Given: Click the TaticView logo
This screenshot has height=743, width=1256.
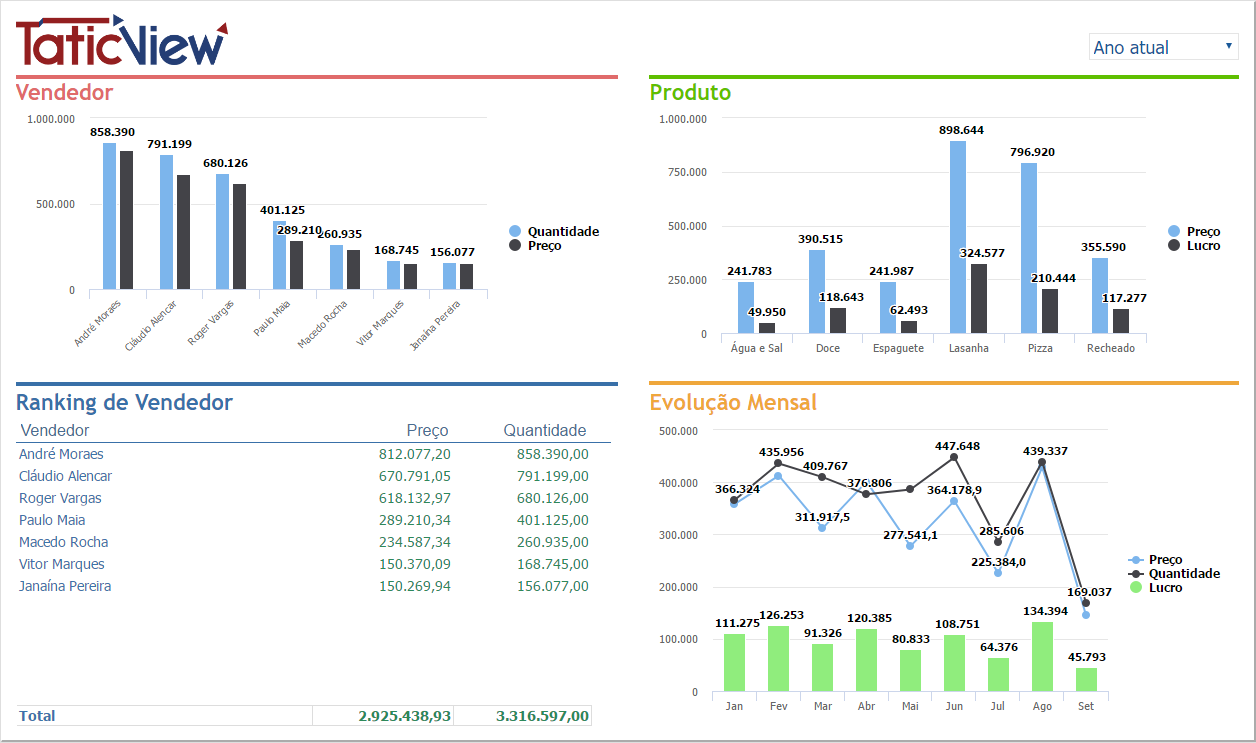Looking at the screenshot, I should [x=122, y=42].
